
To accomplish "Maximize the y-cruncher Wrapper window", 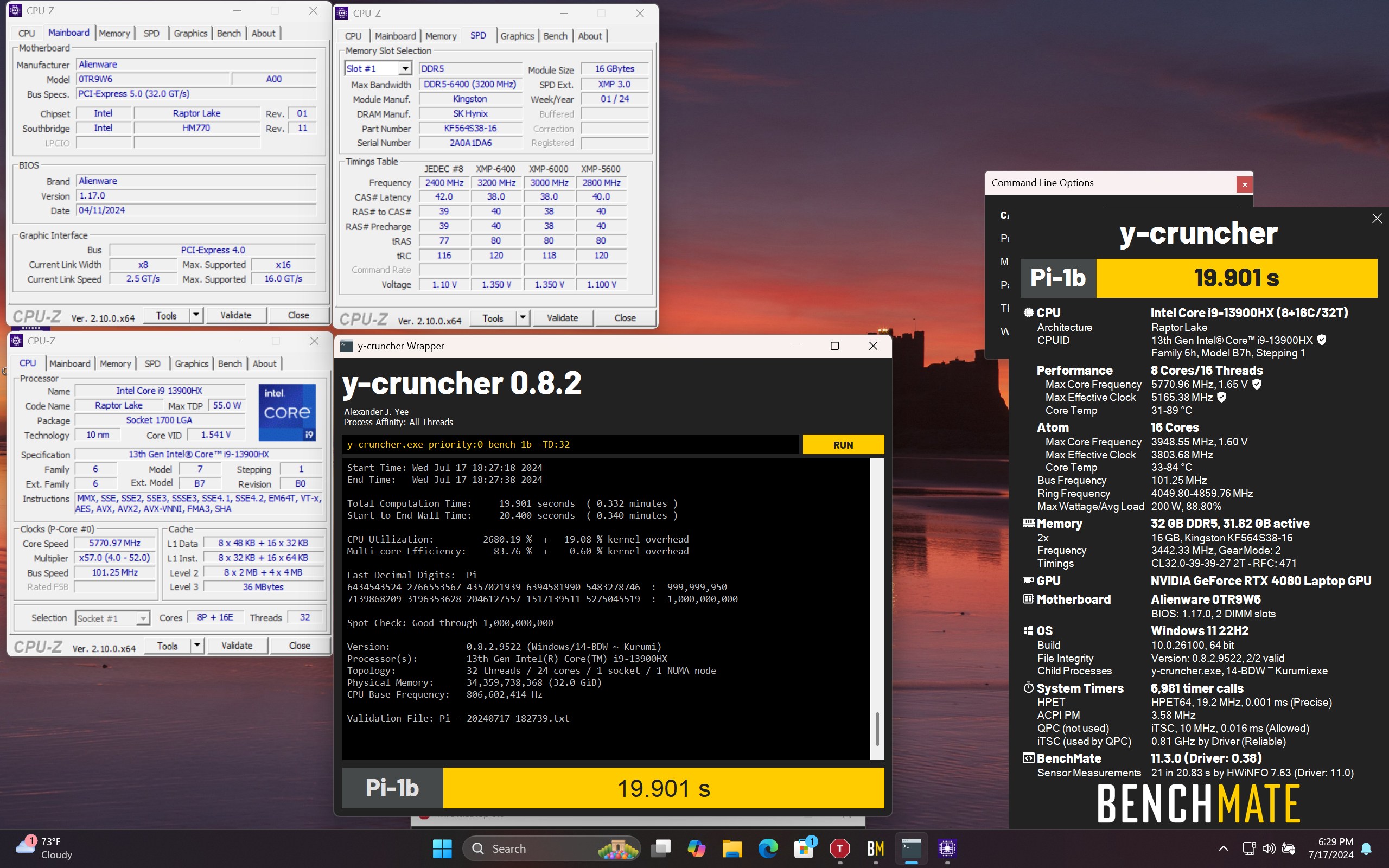I will point(834,346).
